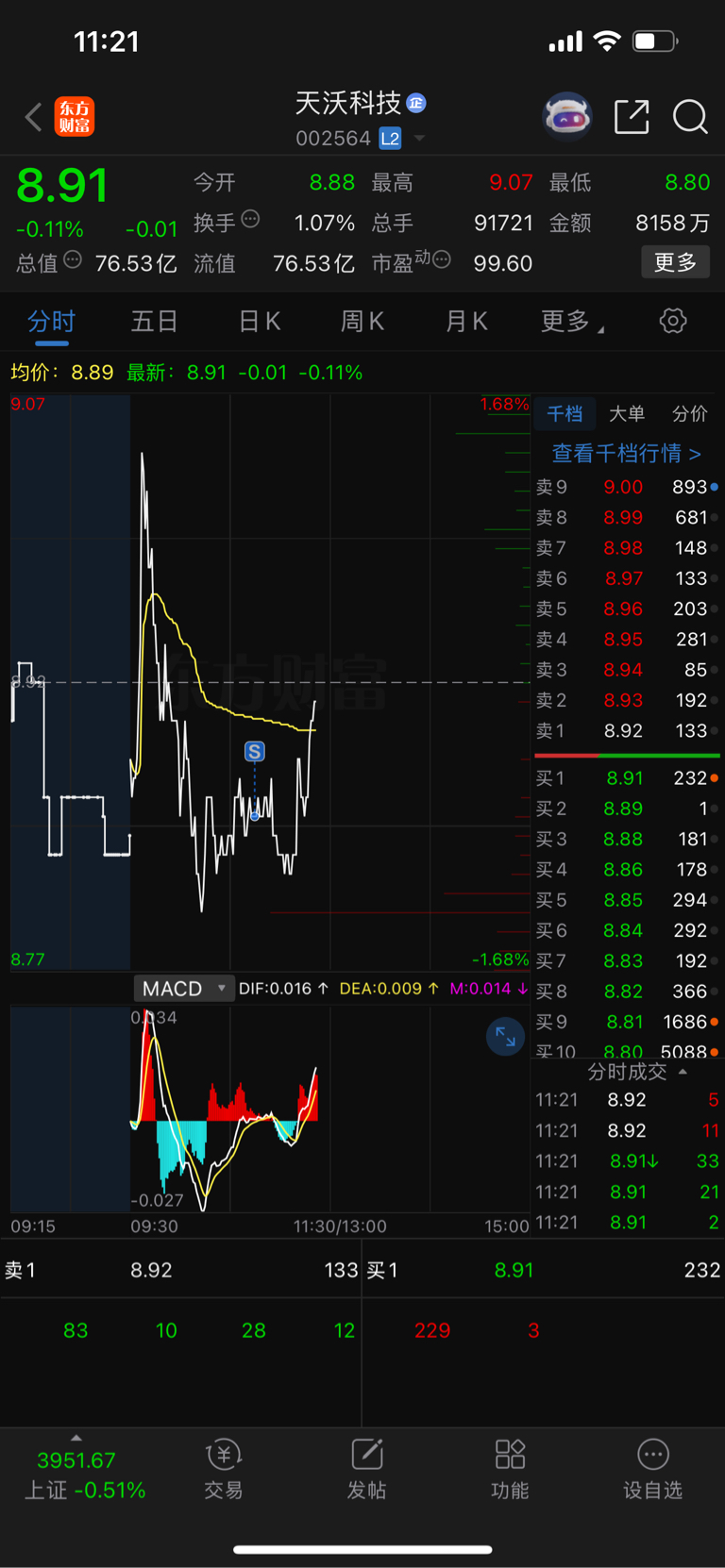This screenshot has width=725, height=1568.
Task: Tap the 设自选 watchlist icon
Action: click(653, 1455)
